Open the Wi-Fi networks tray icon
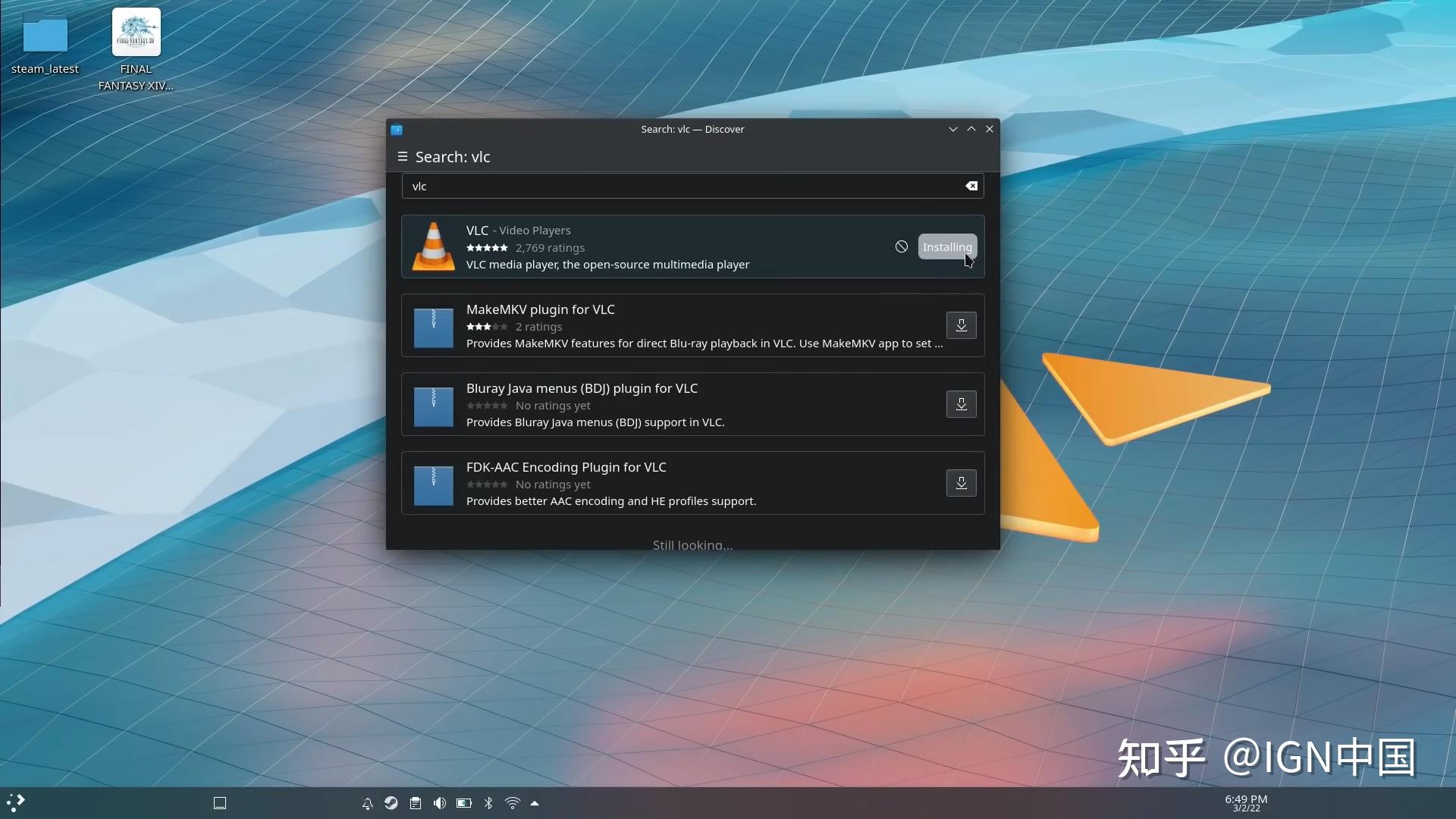1456x819 pixels. (x=513, y=803)
